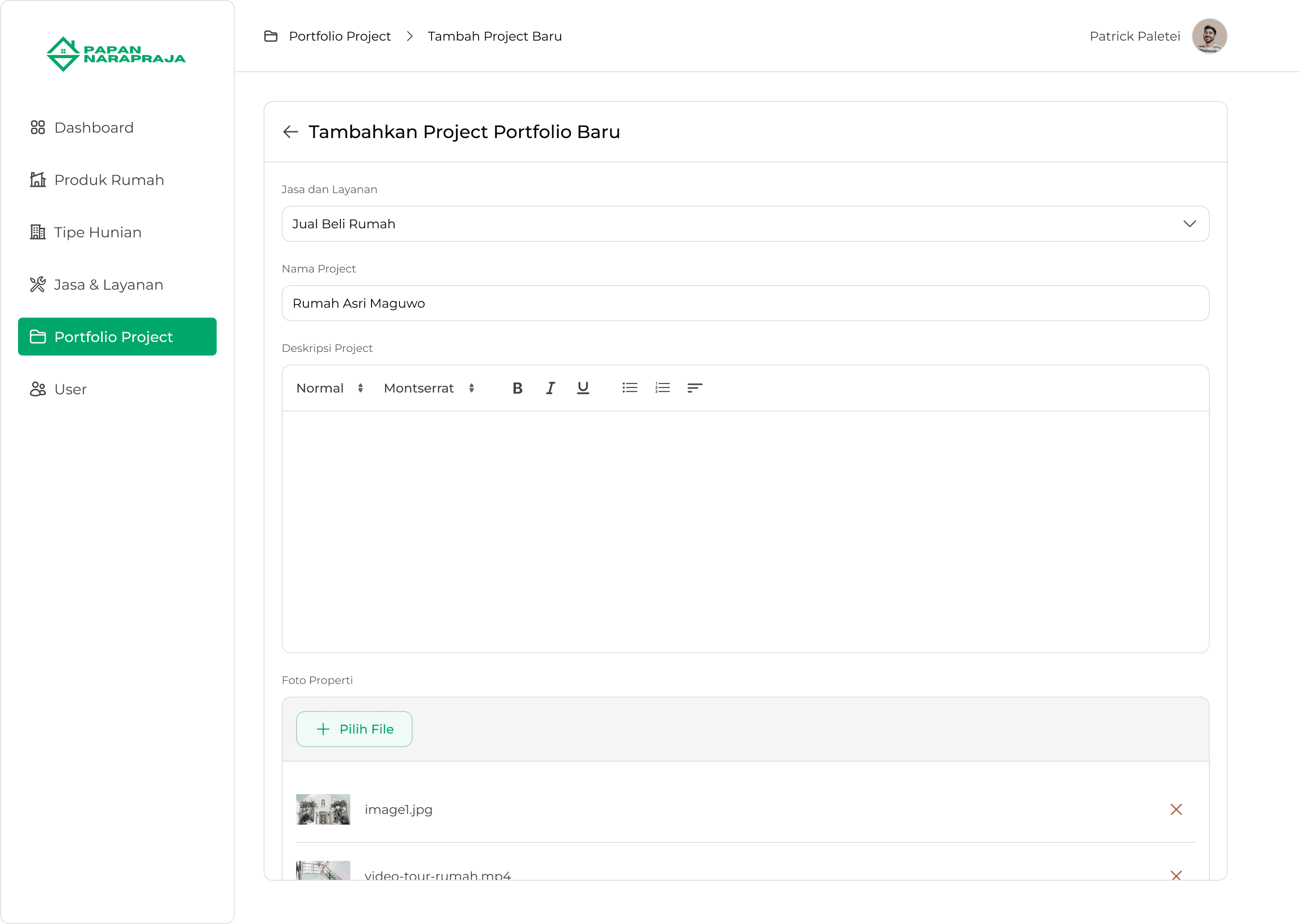Click the back arrow beside the page title

pyautogui.click(x=290, y=132)
